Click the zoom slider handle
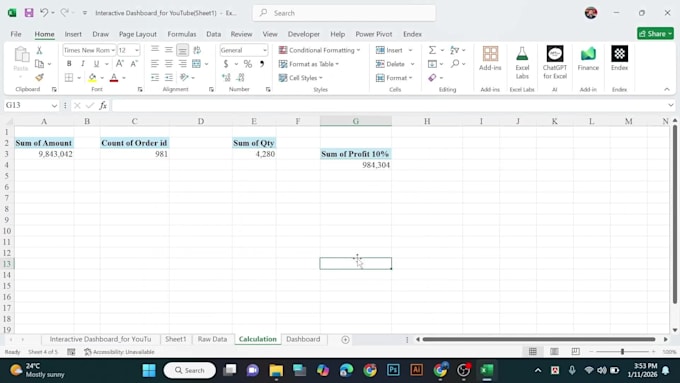This screenshot has width=680, height=383. pyautogui.click(x=622, y=352)
